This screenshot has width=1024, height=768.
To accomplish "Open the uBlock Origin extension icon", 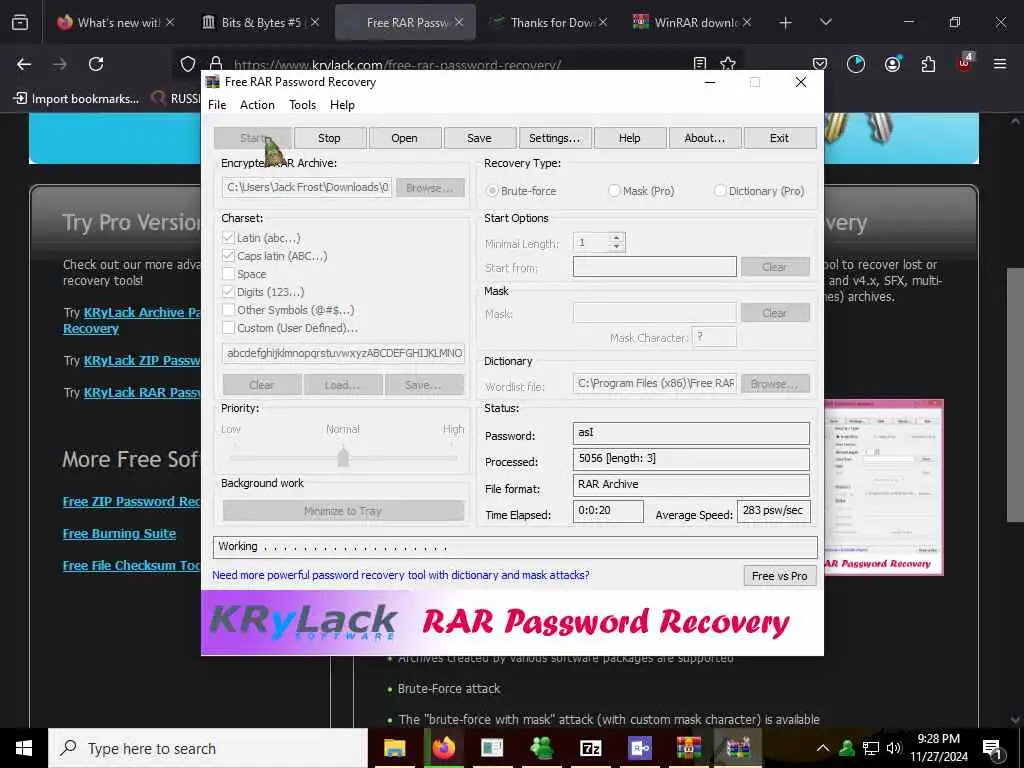I will tap(965, 63).
